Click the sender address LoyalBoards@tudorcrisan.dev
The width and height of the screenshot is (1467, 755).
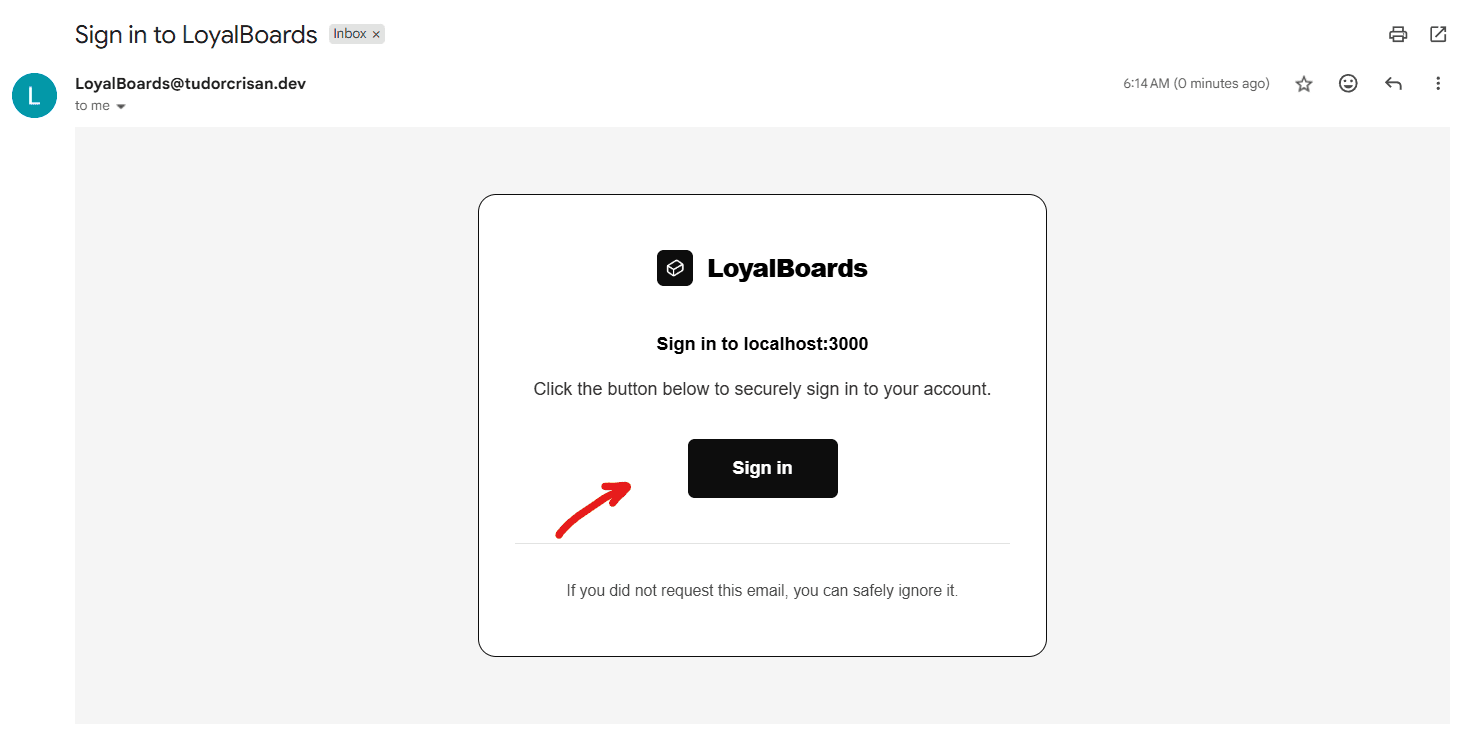pyautogui.click(x=190, y=84)
